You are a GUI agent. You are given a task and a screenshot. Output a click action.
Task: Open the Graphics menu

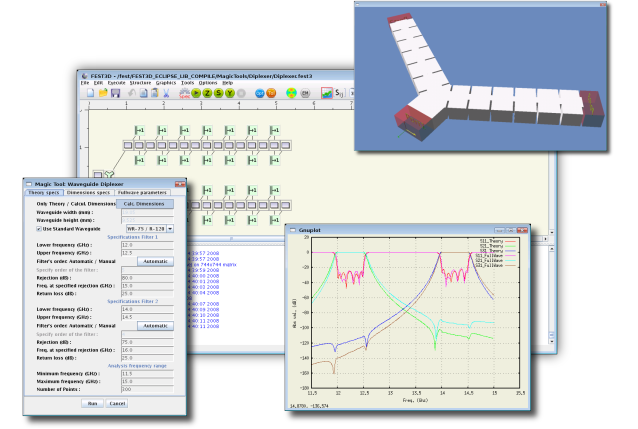point(166,83)
